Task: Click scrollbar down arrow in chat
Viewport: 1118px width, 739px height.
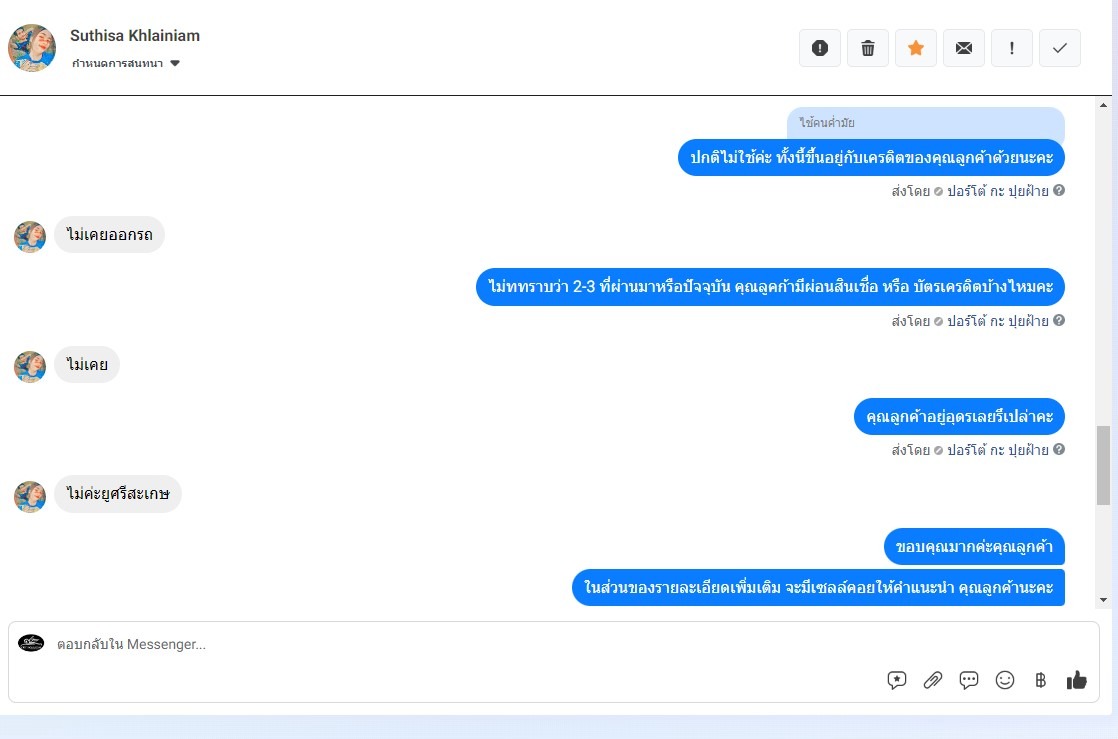Action: 1103,600
